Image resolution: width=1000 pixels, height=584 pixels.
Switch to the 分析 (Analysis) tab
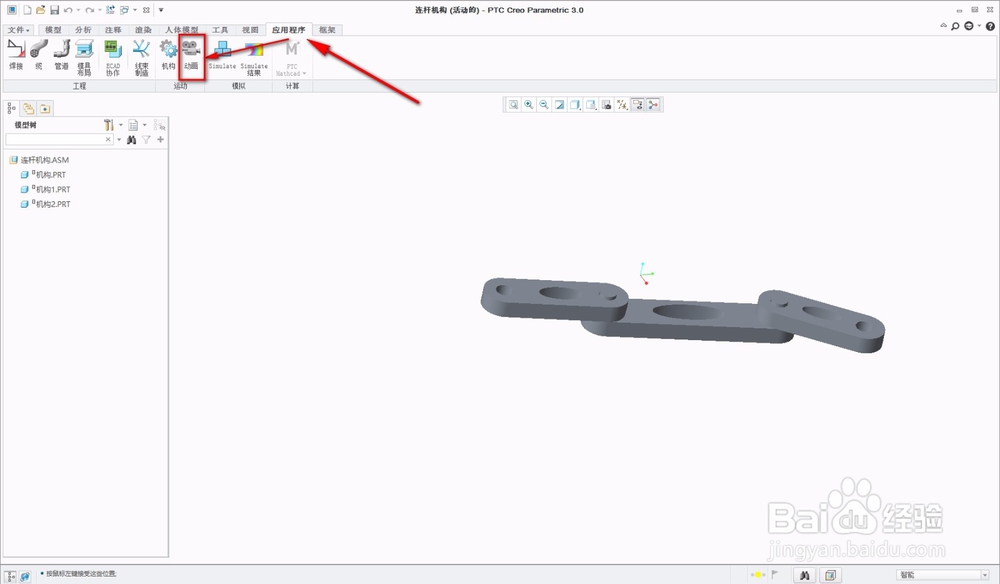[83, 30]
